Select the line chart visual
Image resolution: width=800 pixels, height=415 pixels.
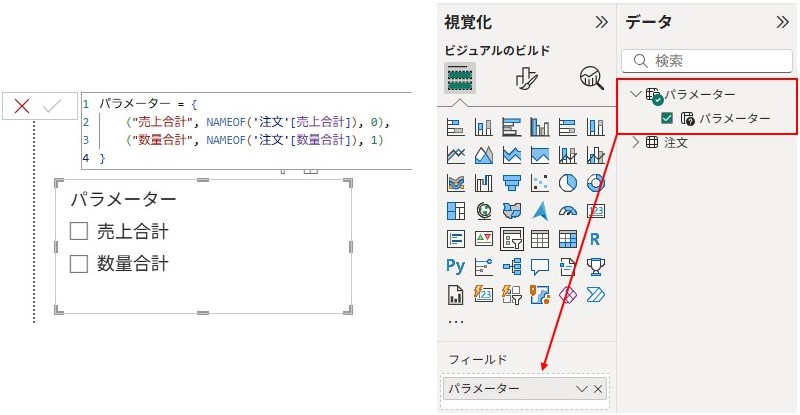point(456,155)
